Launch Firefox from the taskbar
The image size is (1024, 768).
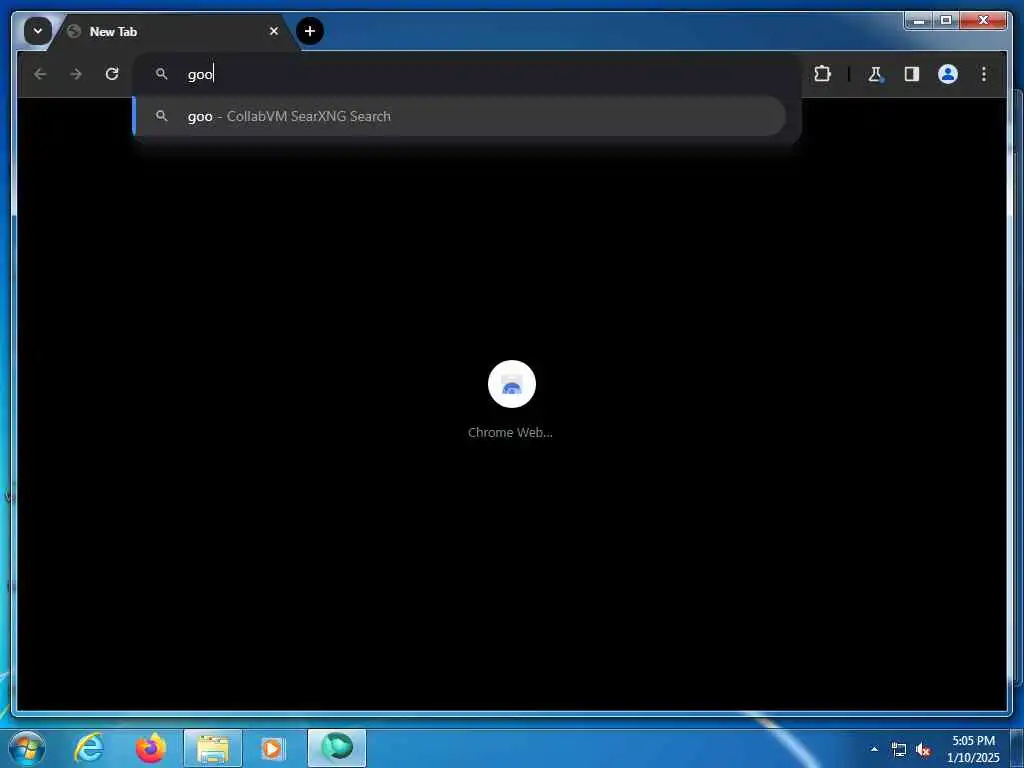coord(150,748)
